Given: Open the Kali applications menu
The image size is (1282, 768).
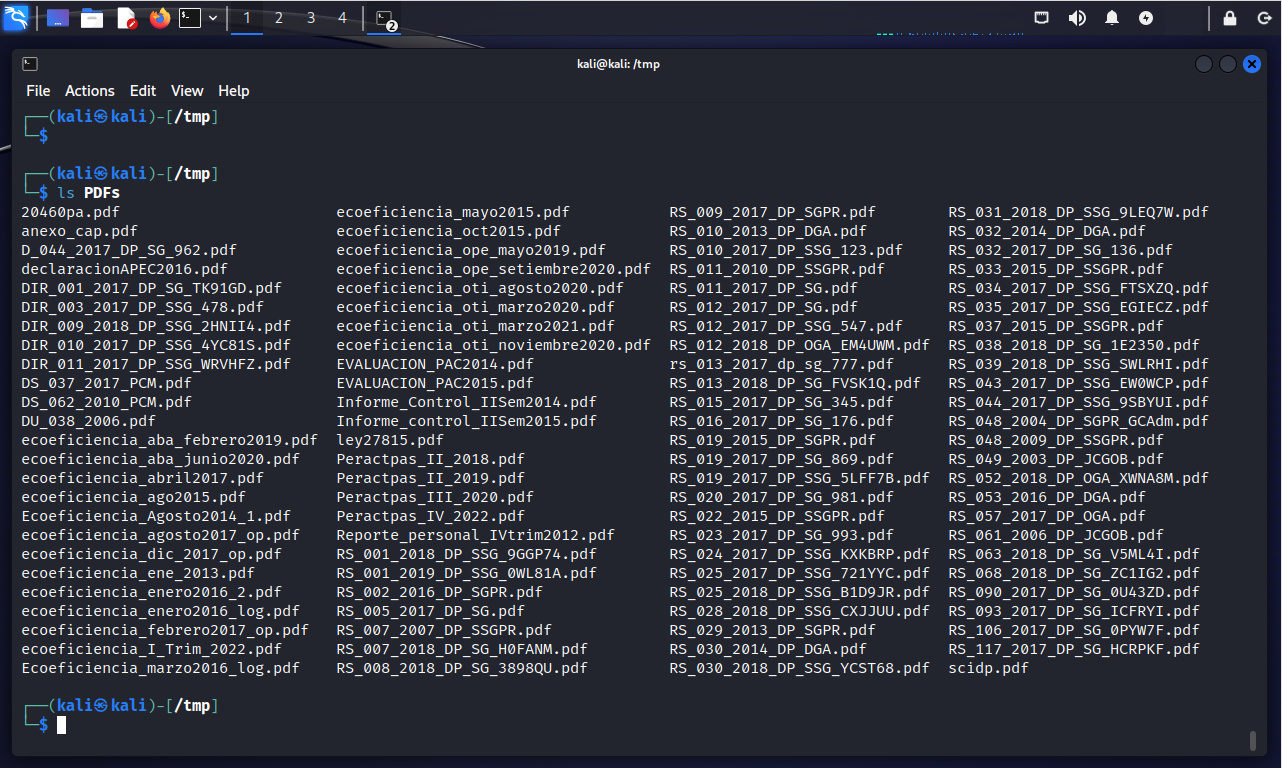Looking at the screenshot, I should pyautogui.click(x=16, y=17).
